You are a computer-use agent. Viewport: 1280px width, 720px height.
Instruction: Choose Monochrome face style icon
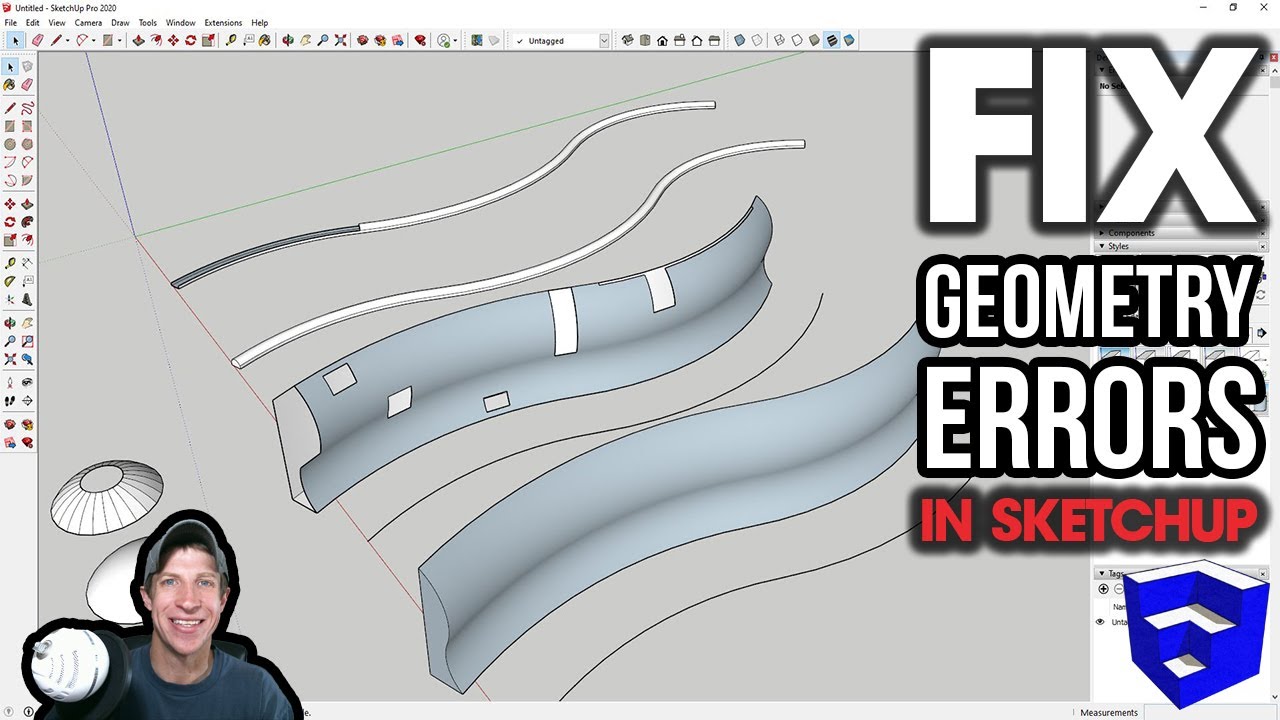[849, 40]
